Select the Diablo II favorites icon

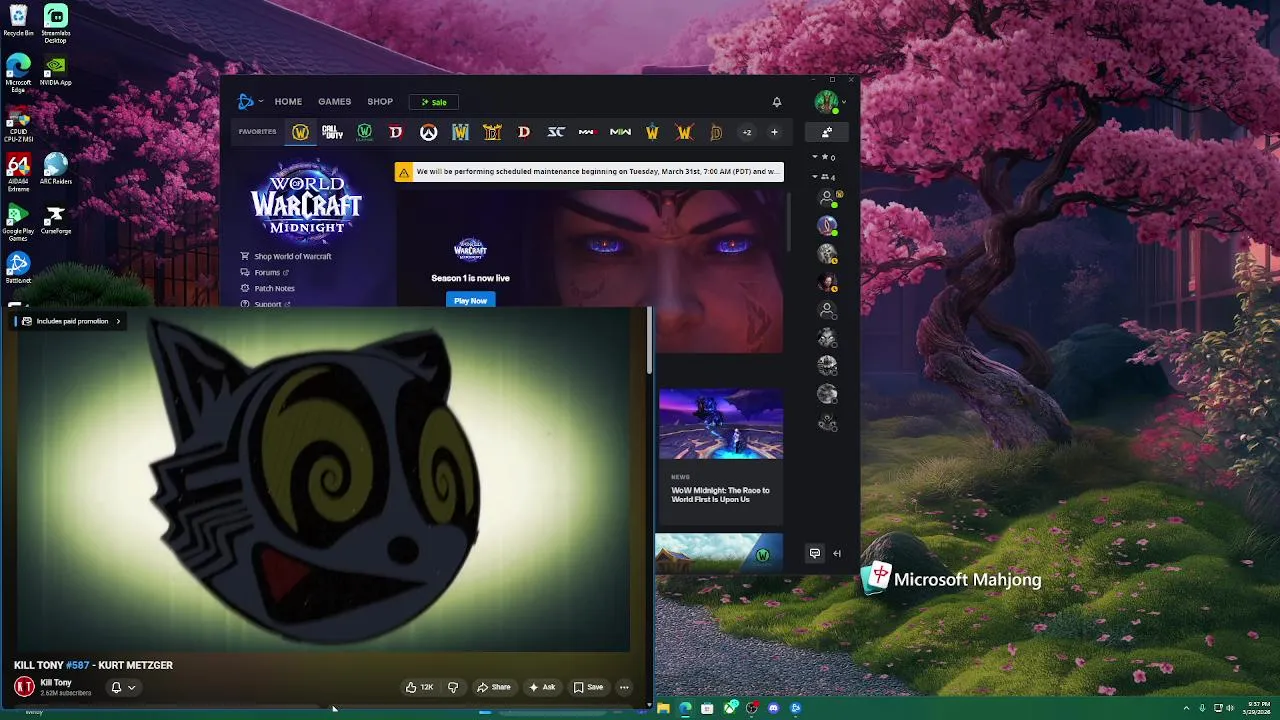[492, 132]
